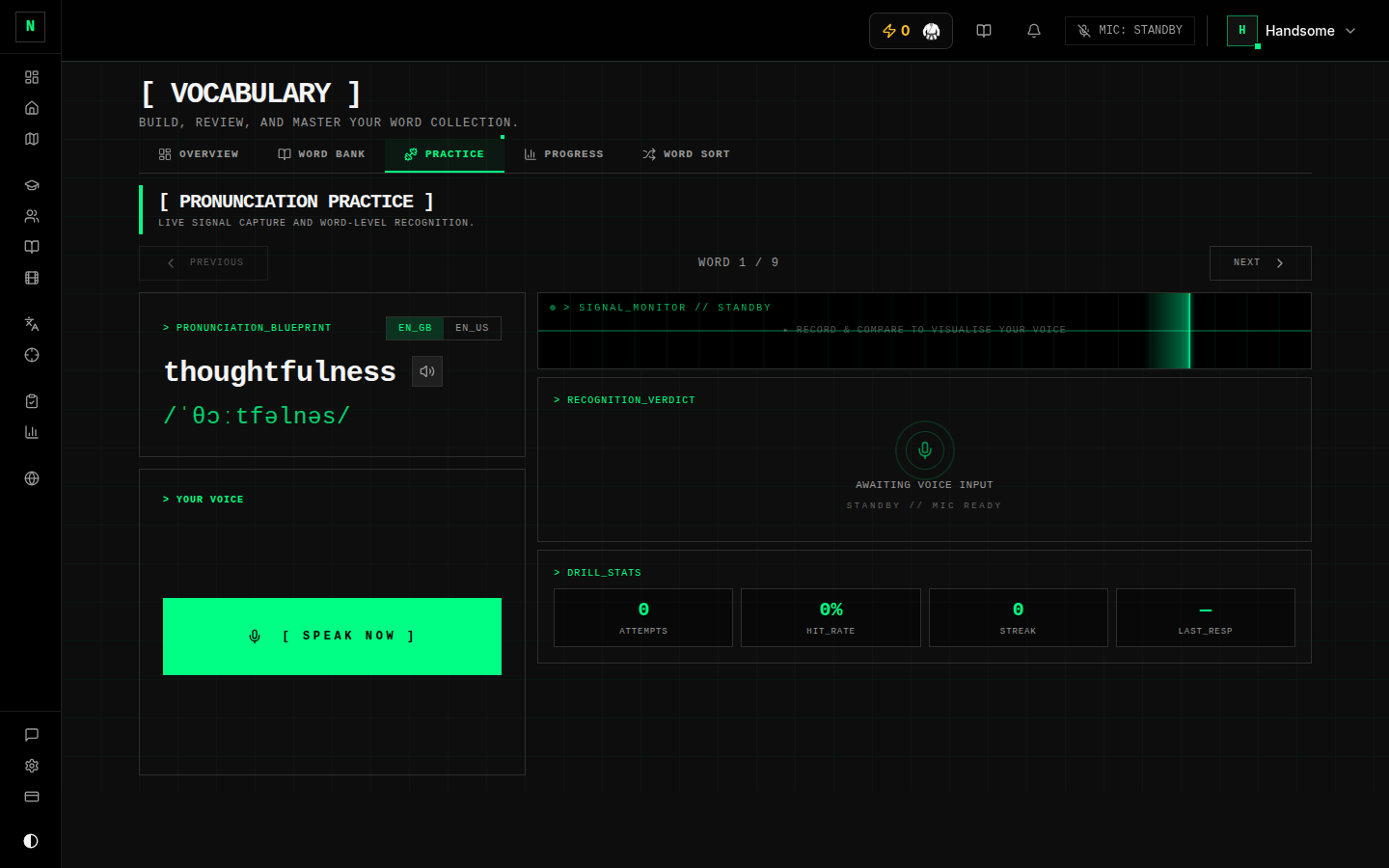Open the lightning energy counter showing 0
This screenshot has height=868, width=1389.
click(x=911, y=31)
